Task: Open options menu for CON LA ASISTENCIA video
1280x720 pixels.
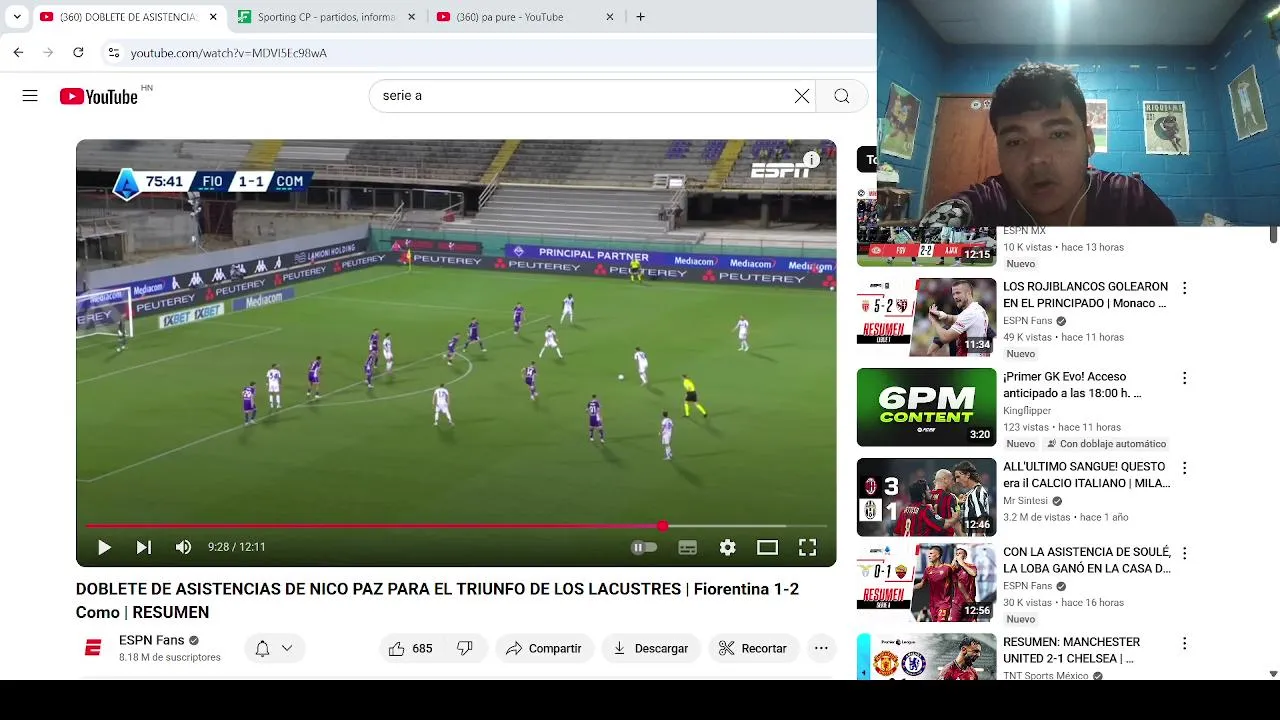Action: tap(1184, 553)
